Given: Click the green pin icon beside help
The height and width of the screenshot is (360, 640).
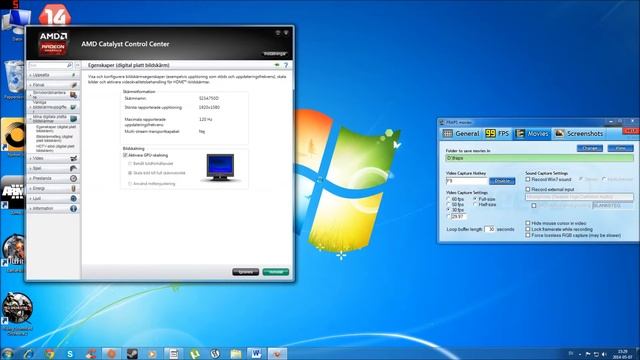Looking at the screenshot, I should tap(277, 65).
